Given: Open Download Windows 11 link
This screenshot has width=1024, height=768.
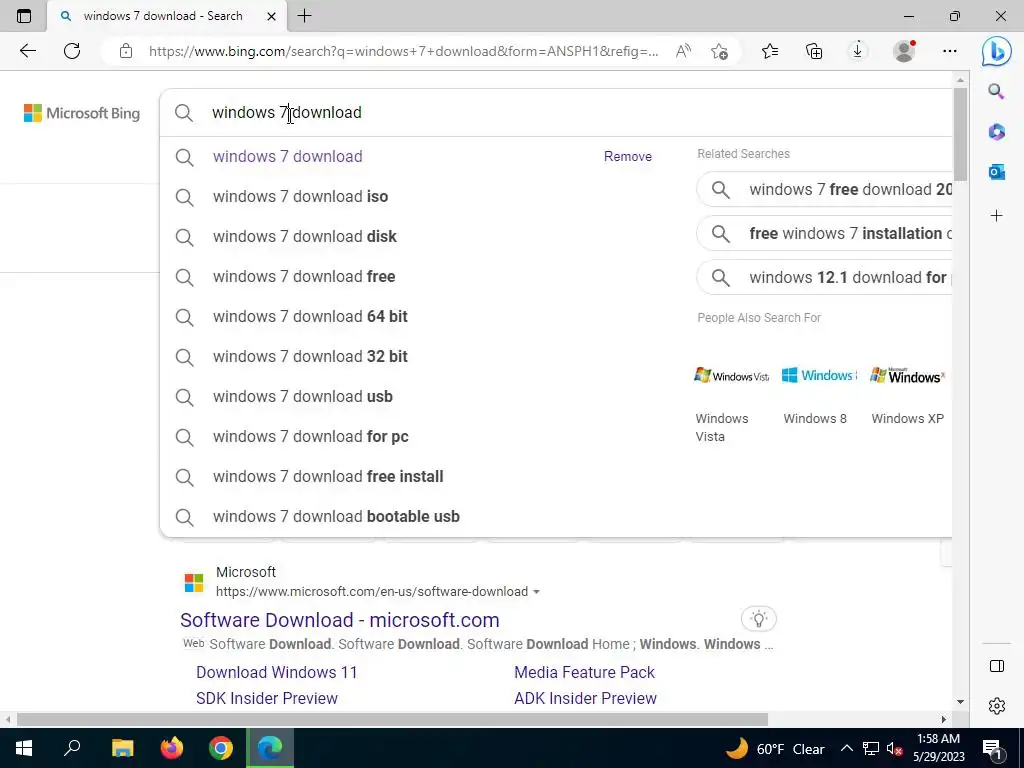Looking at the screenshot, I should [277, 672].
